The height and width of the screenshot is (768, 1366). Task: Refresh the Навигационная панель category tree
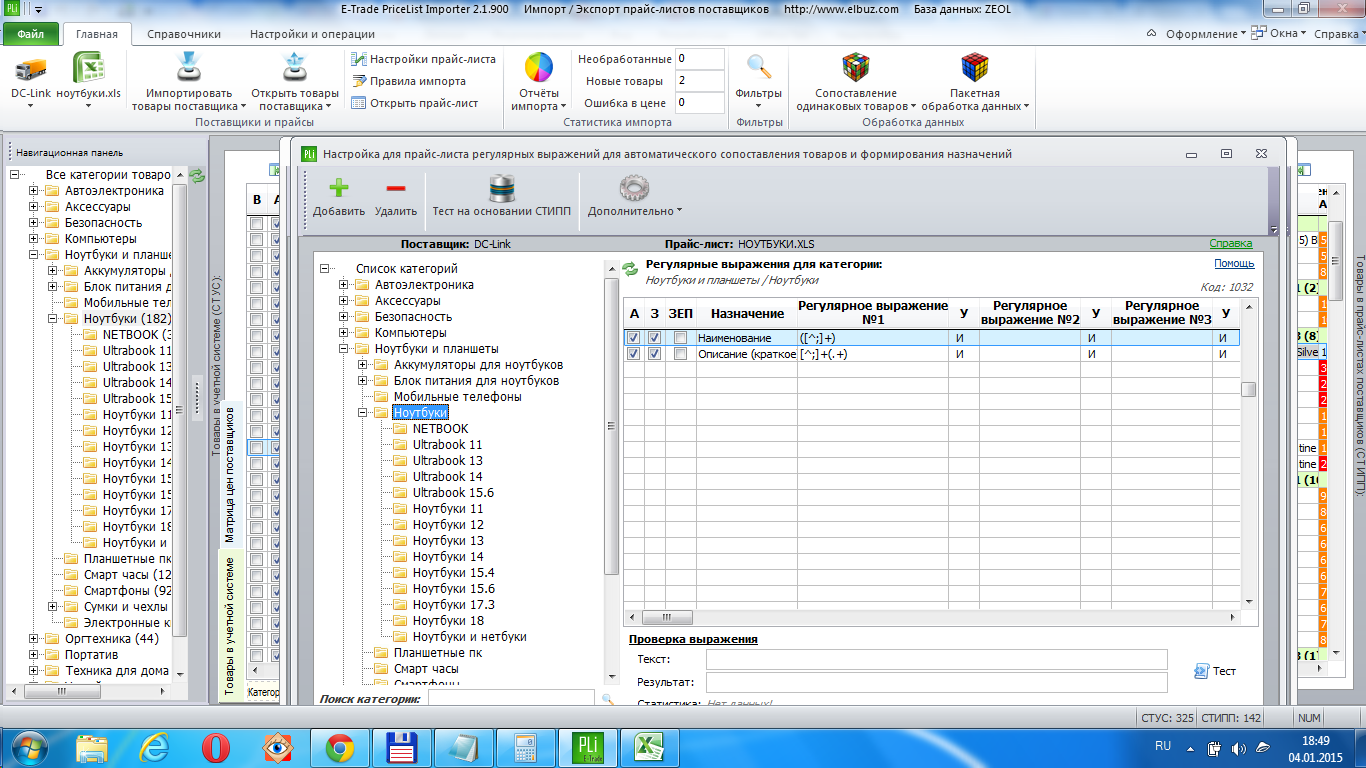click(197, 175)
